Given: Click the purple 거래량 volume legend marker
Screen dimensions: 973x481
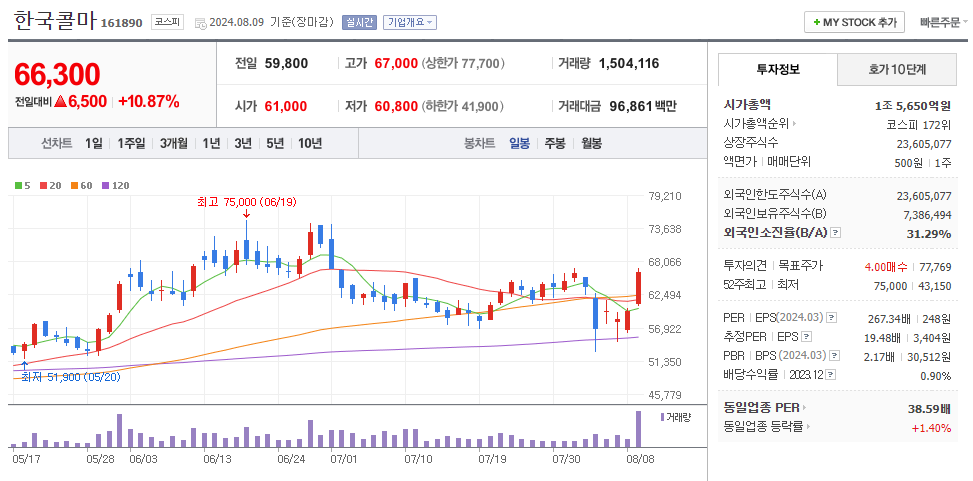Looking at the screenshot, I should pos(663,416).
